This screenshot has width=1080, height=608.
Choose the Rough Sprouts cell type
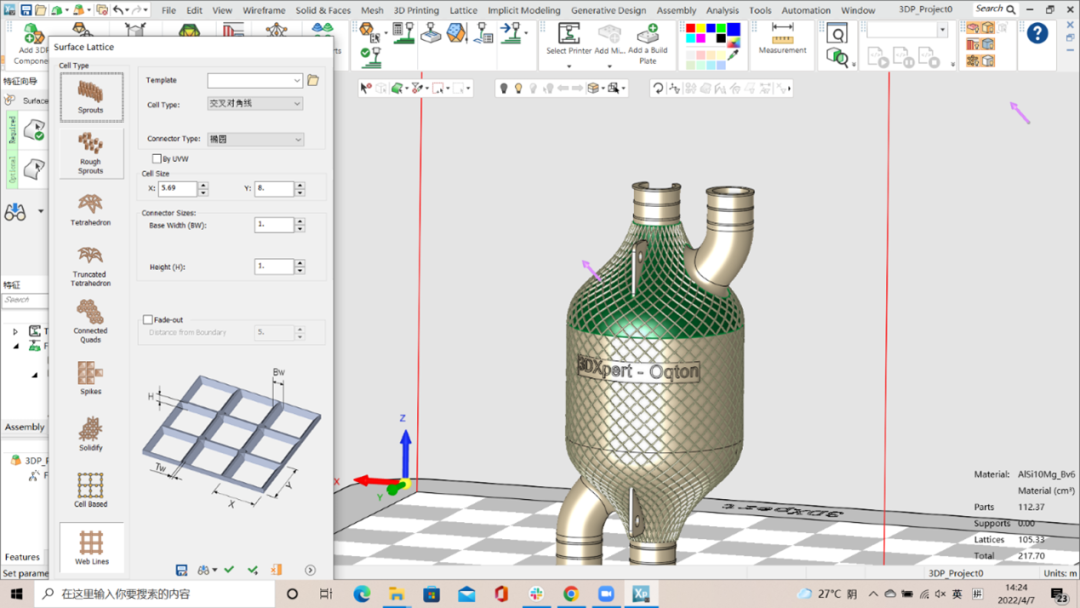[90, 153]
